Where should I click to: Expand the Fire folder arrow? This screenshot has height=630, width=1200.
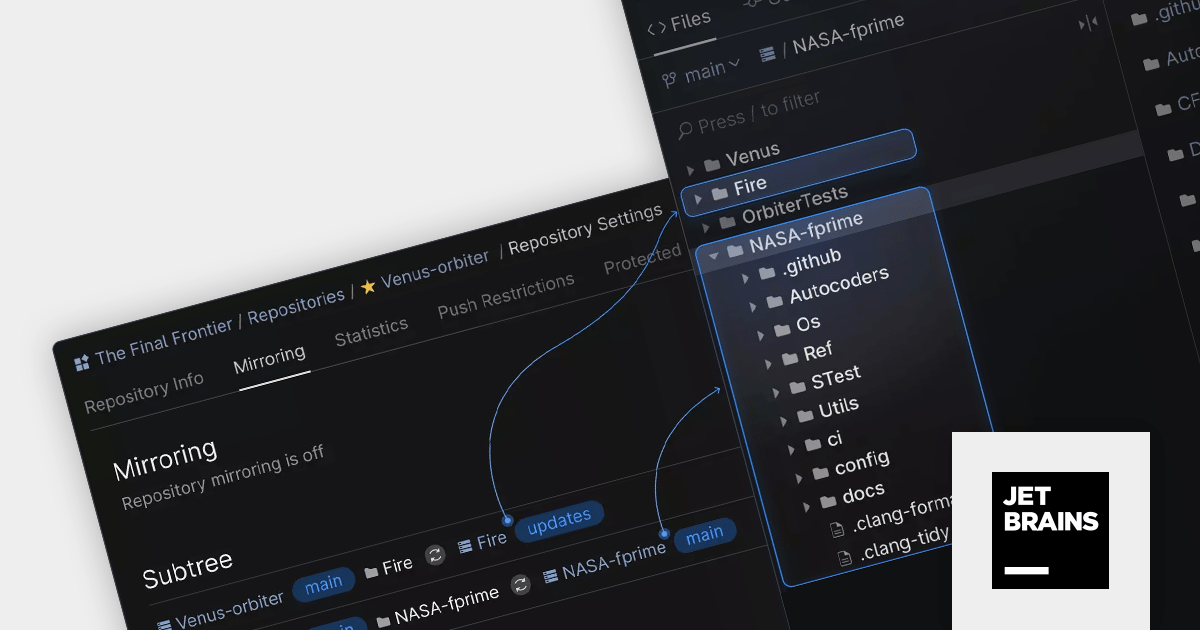pos(698,198)
